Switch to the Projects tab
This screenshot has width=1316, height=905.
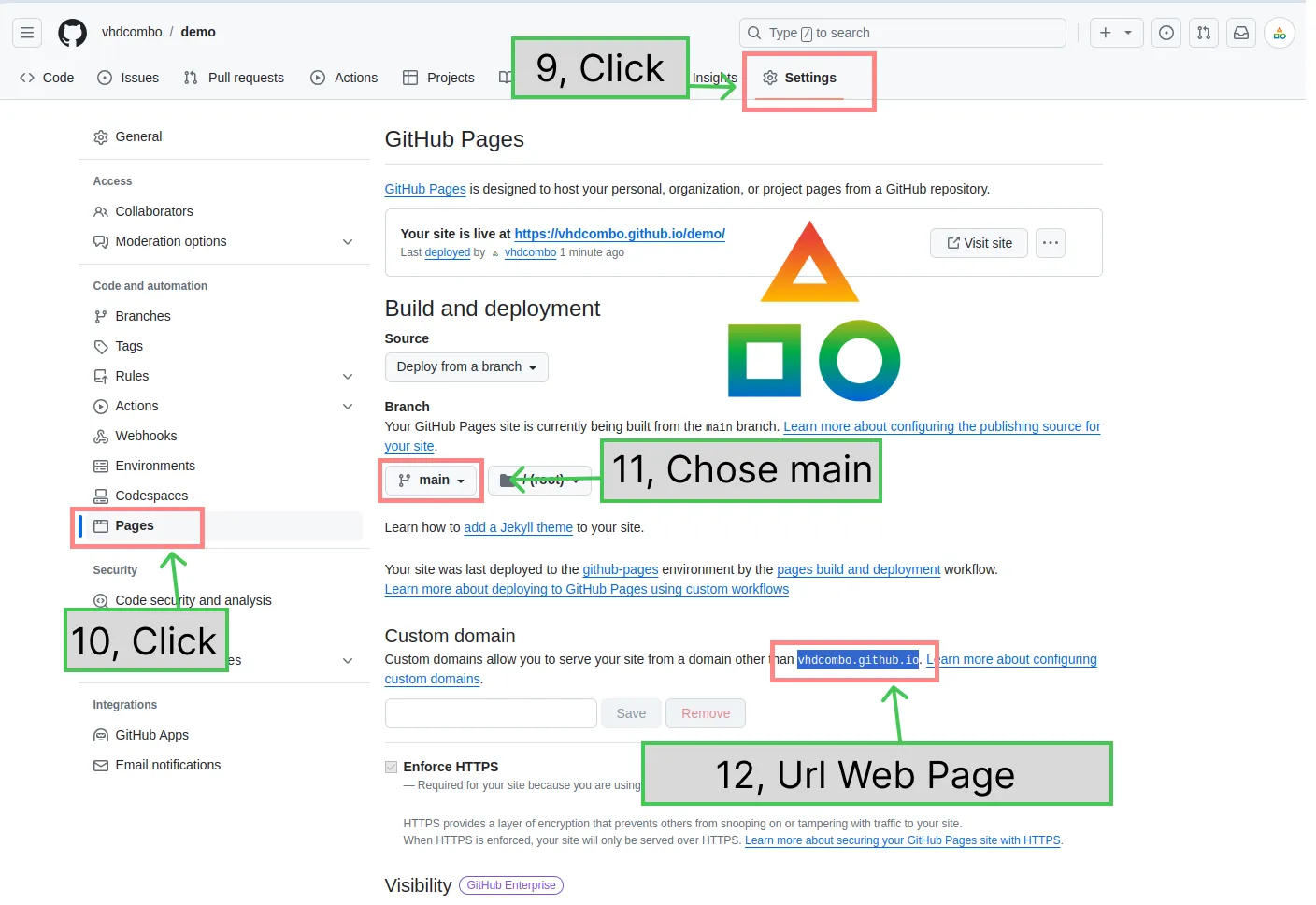(x=438, y=78)
